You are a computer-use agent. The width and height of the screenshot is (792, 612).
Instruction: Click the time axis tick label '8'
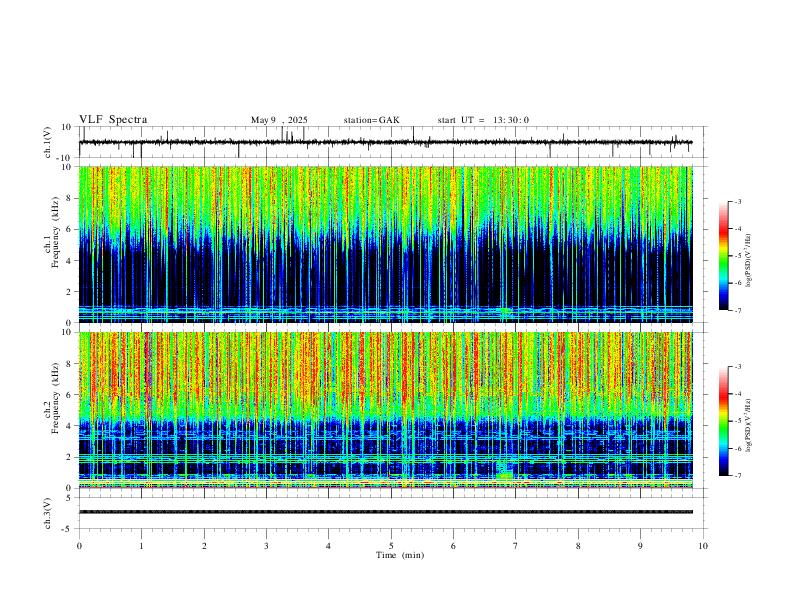click(578, 546)
